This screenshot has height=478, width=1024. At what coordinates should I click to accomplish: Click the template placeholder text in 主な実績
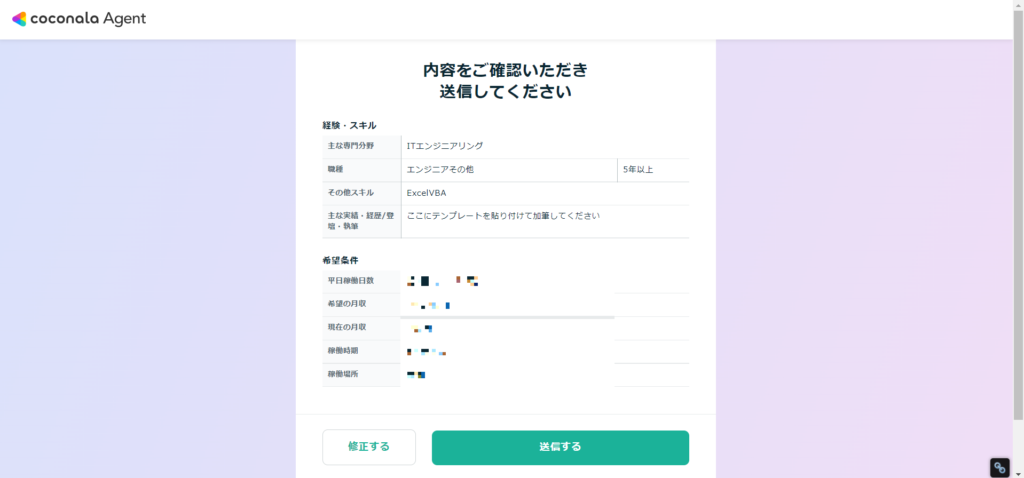click(504, 215)
